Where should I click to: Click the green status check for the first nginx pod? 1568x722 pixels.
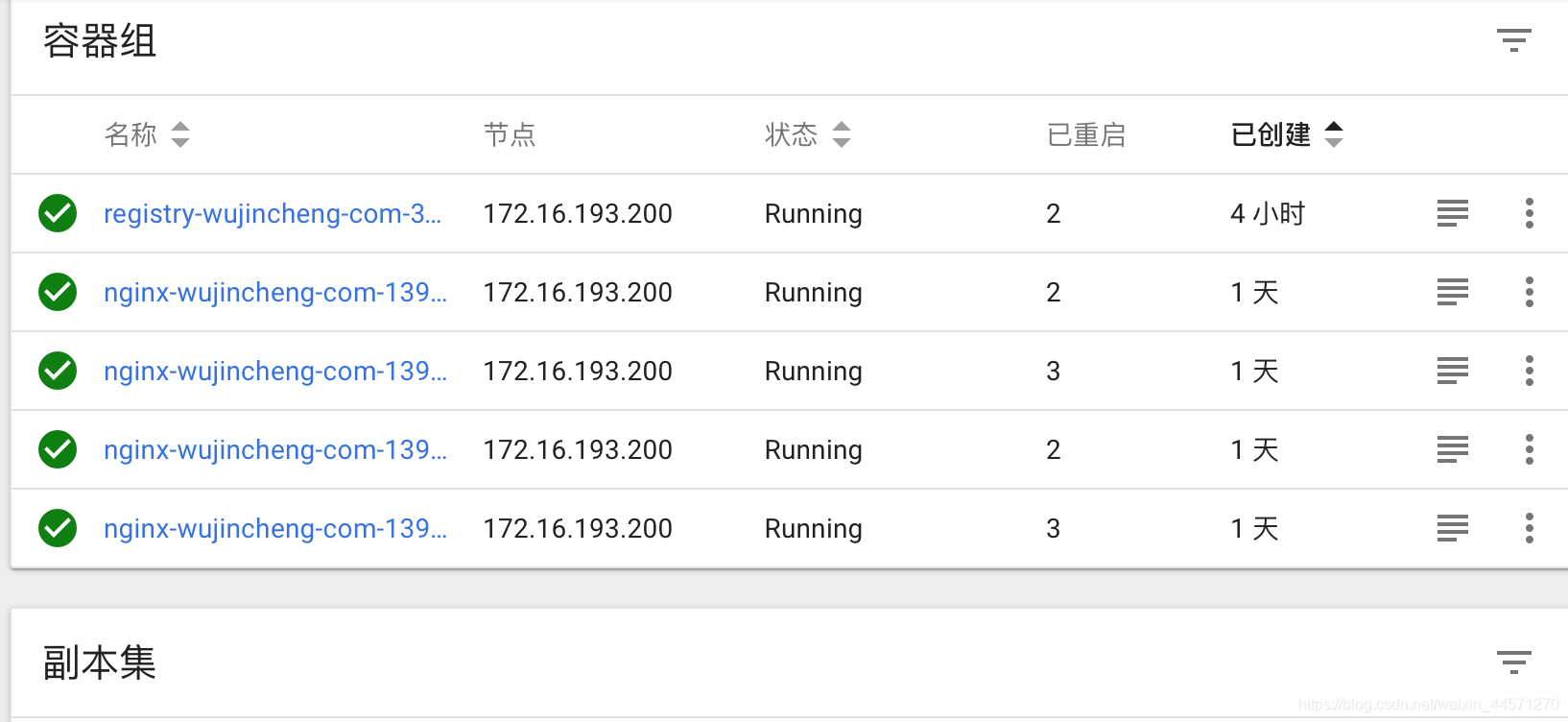58,292
